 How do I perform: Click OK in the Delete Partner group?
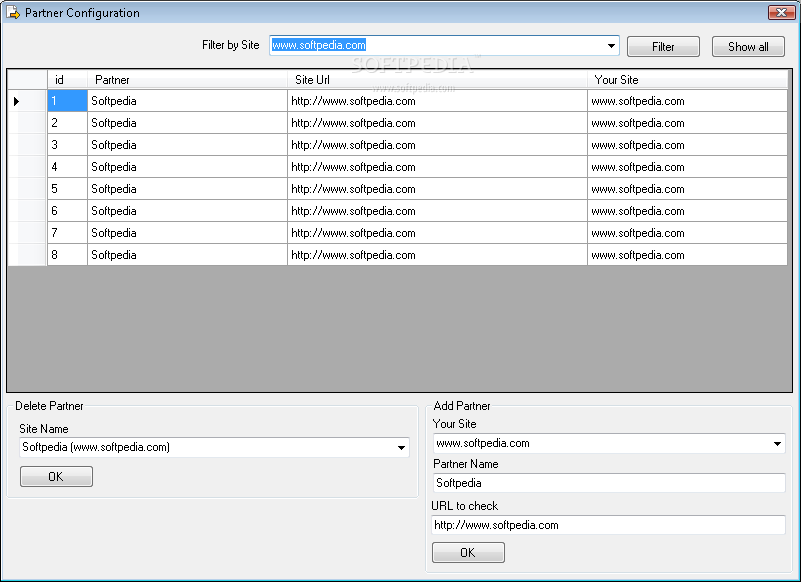pyautogui.click(x=56, y=477)
